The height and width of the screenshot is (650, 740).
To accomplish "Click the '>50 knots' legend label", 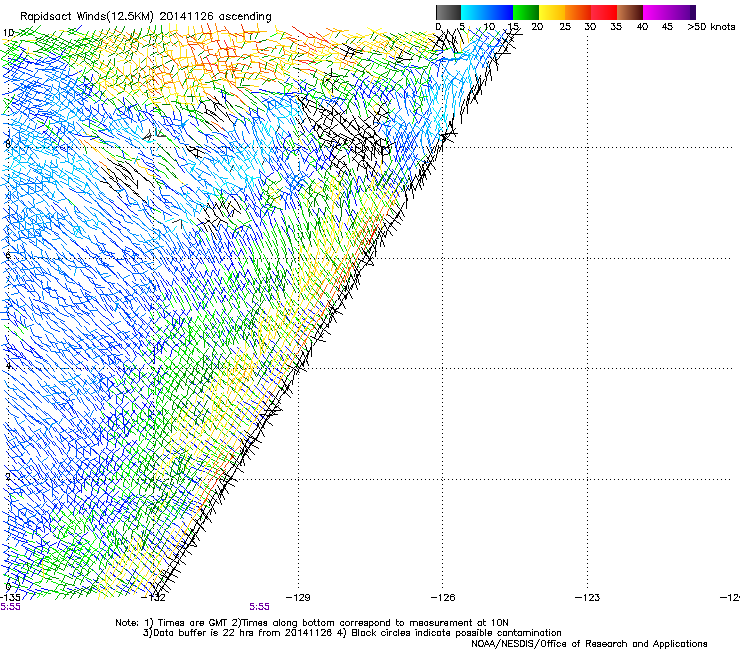I will click(711, 27).
